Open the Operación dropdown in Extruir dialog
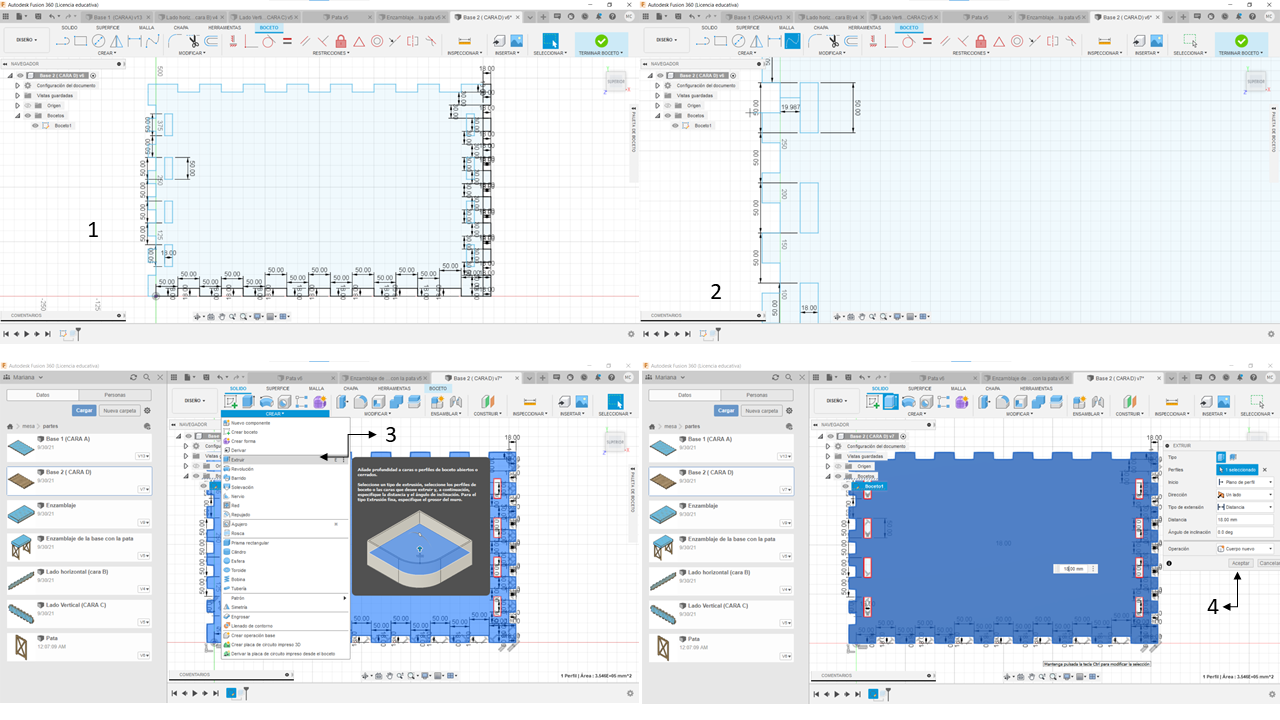 [x=1246, y=548]
